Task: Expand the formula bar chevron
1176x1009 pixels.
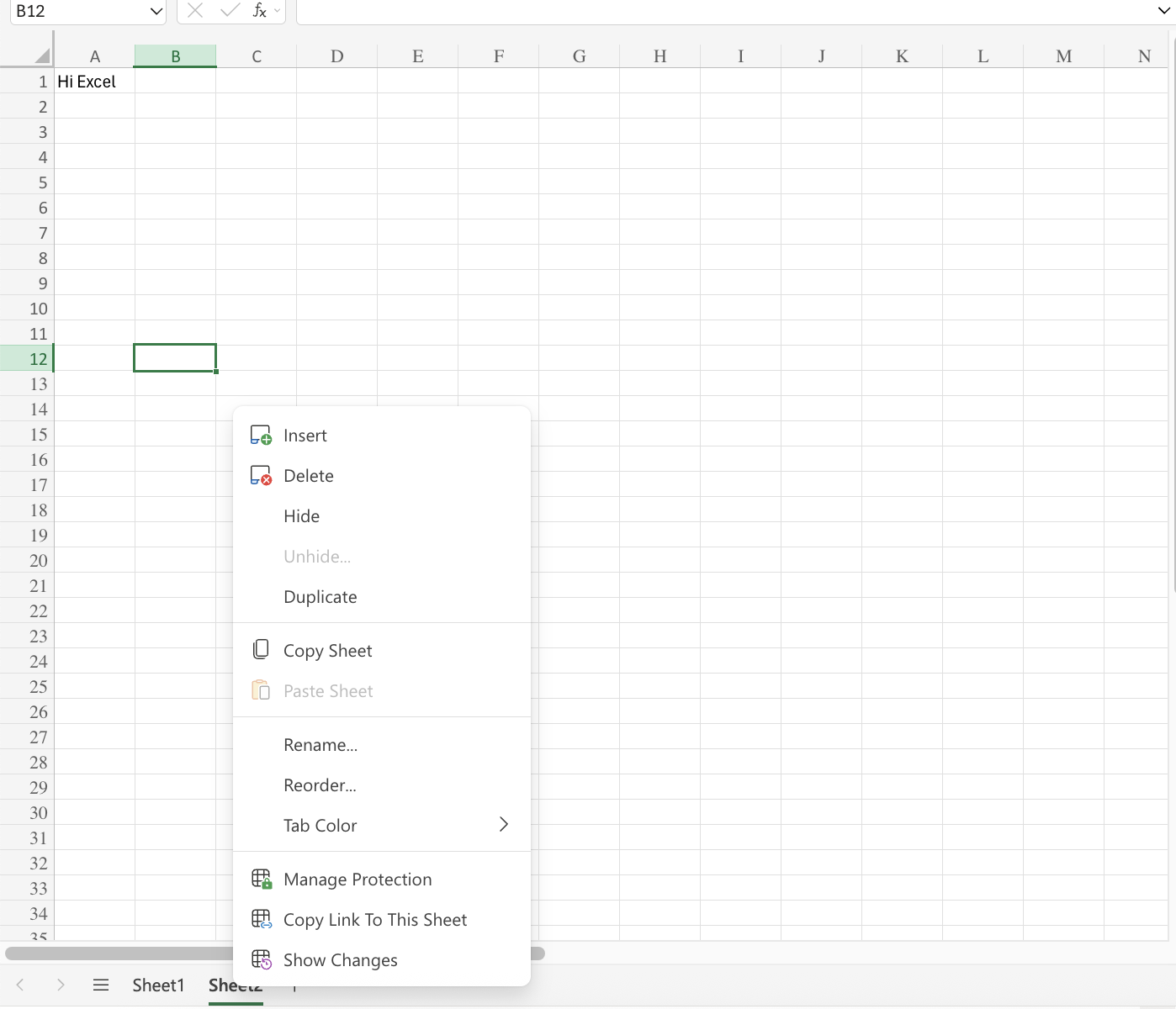Action: pos(1163,11)
